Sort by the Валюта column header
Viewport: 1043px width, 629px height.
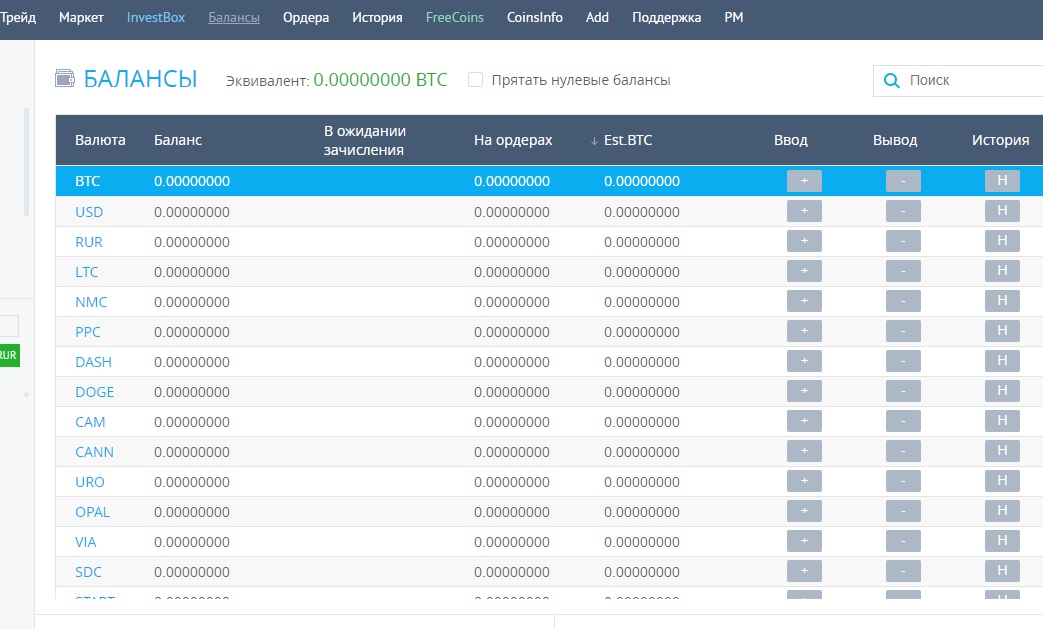[100, 140]
